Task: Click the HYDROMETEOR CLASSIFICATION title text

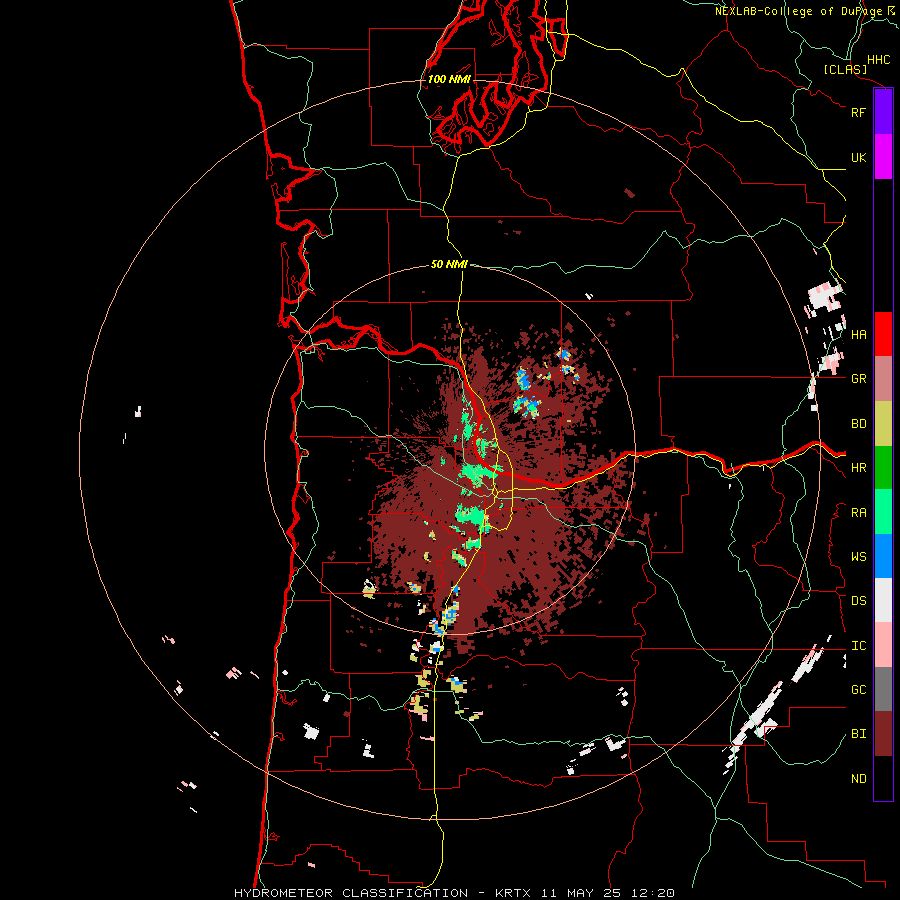Action: tap(351, 893)
